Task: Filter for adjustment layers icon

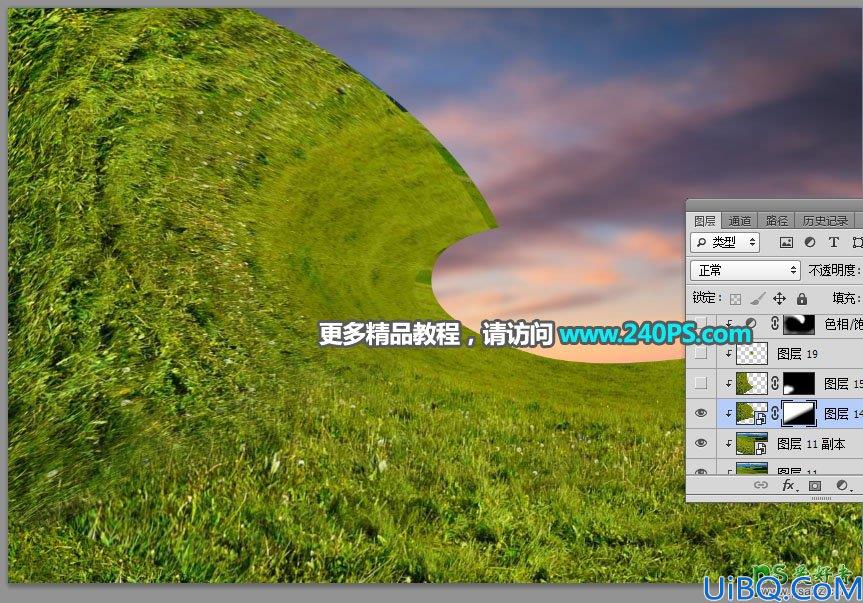Action: click(x=810, y=242)
